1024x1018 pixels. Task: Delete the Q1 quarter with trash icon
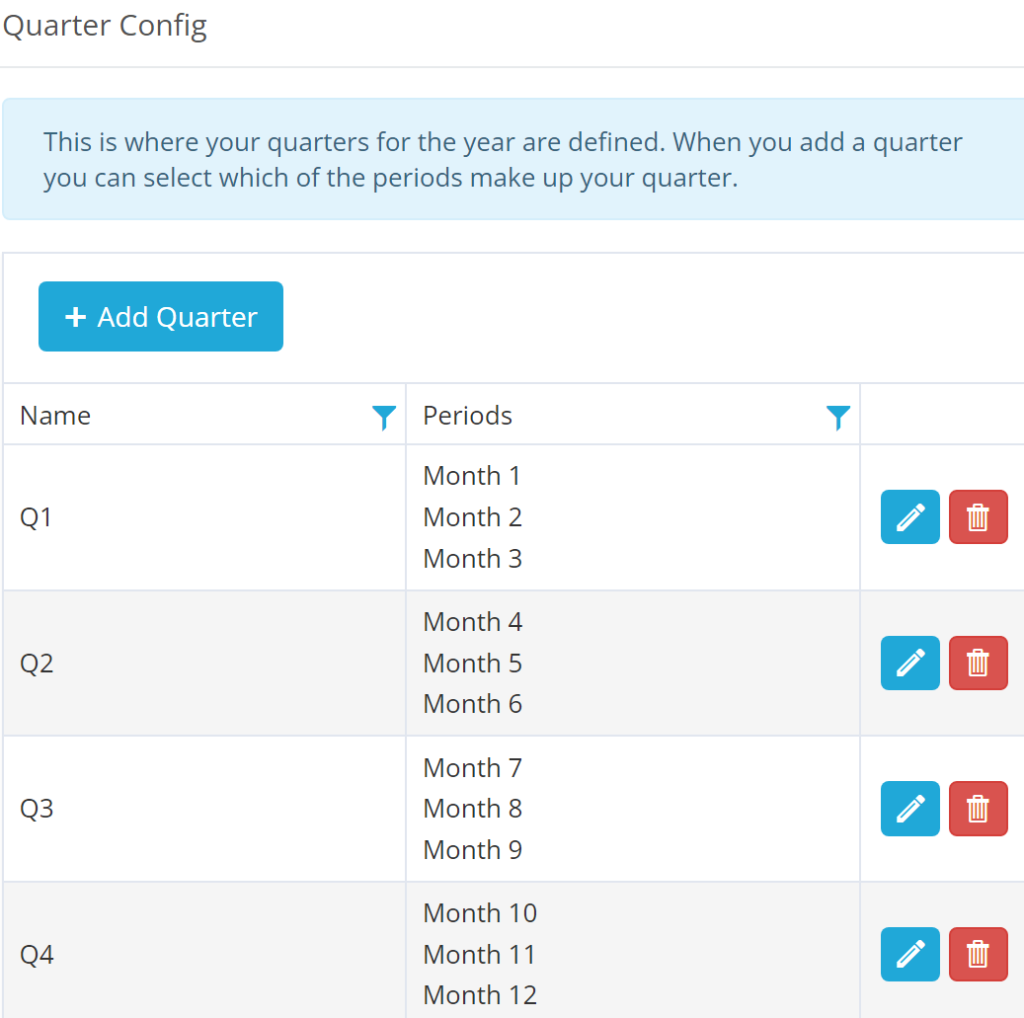pos(978,517)
